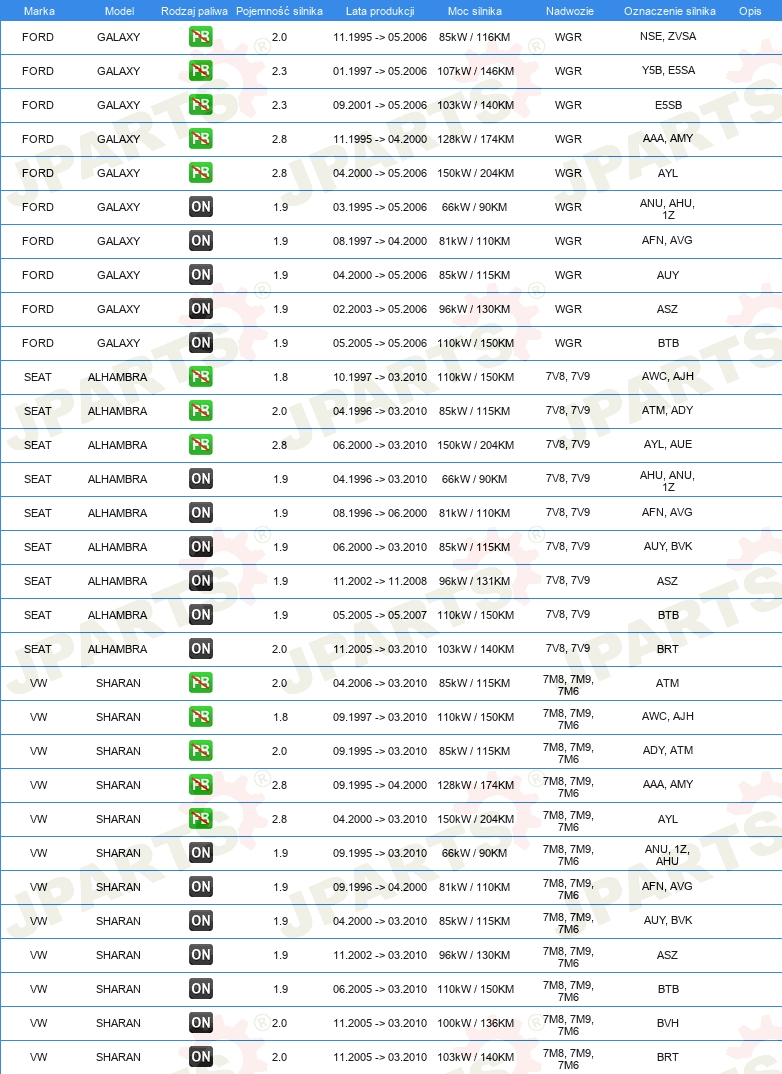Click the Model column header
The width and height of the screenshot is (782, 1074).
click(x=119, y=11)
